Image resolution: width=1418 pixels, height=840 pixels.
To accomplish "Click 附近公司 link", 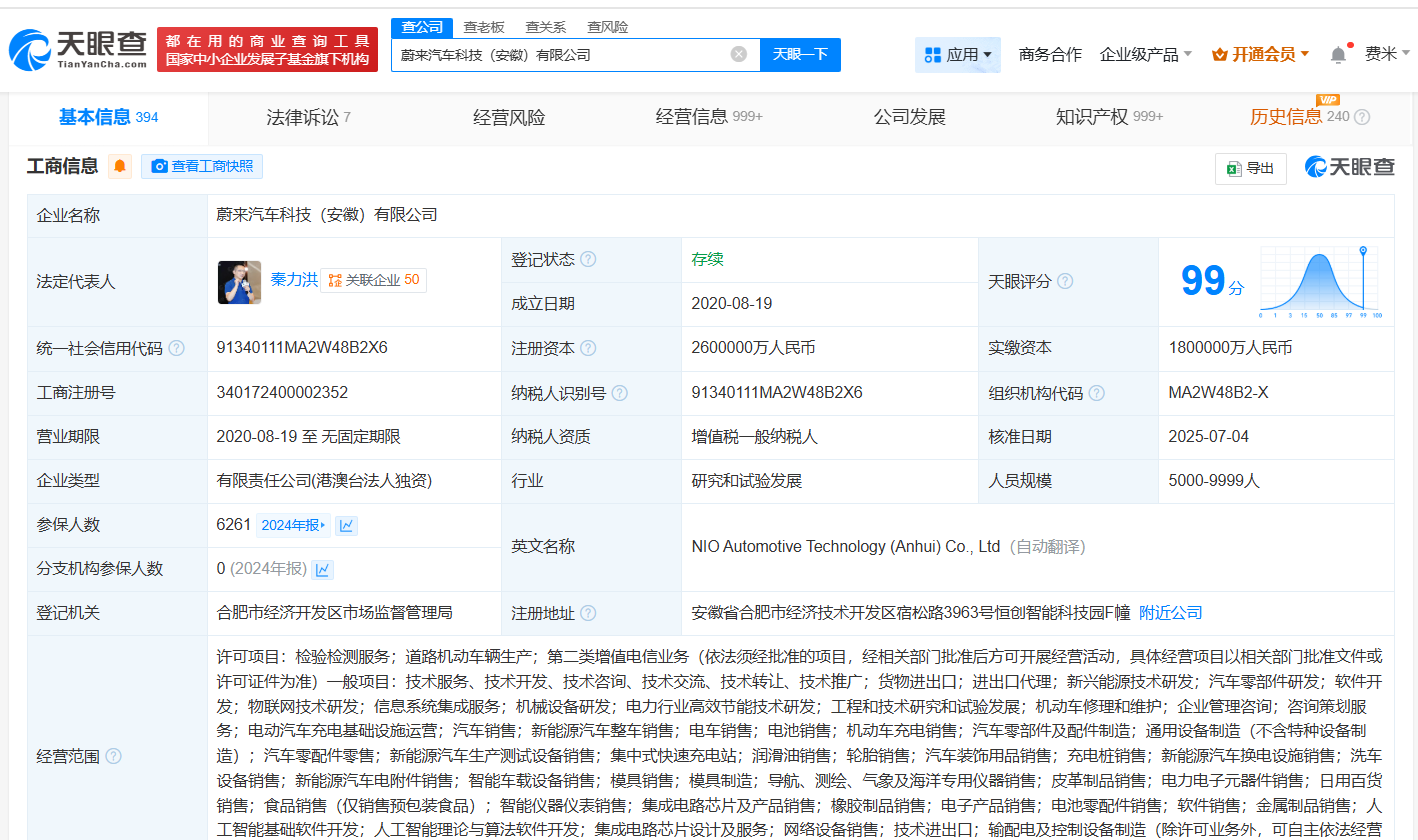I will [1171, 613].
